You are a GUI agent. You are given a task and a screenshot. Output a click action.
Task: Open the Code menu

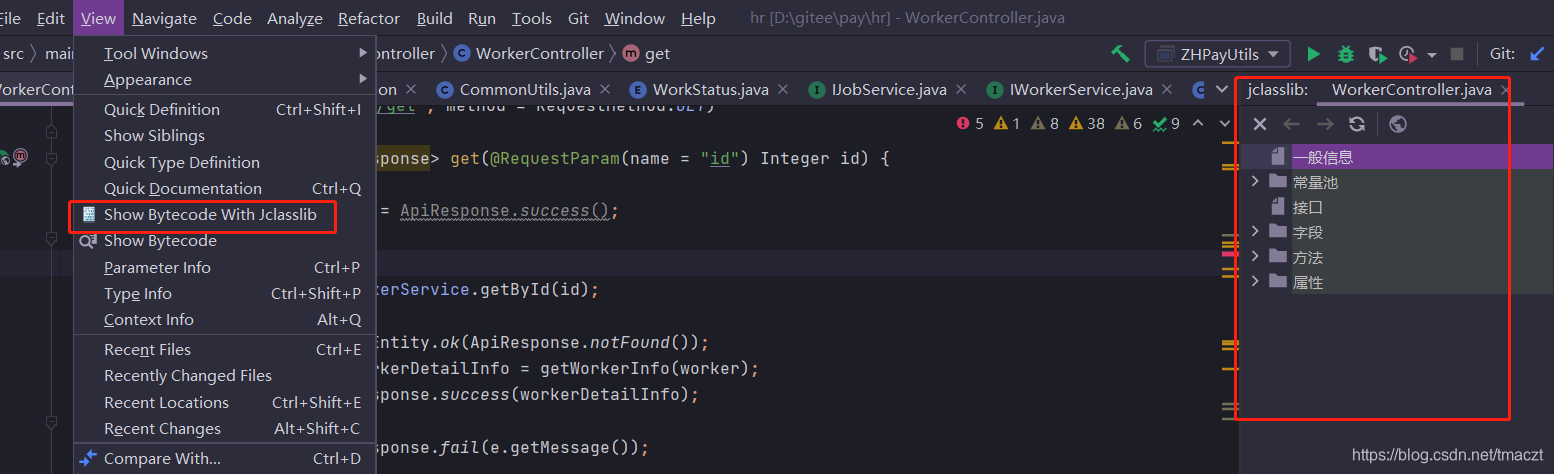(x=232, y=19)
